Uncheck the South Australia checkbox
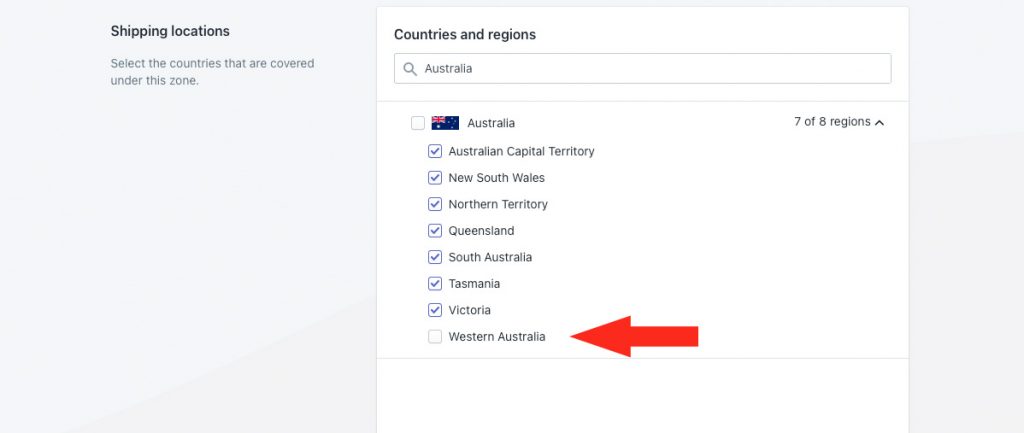The image size is (1024, 433). click(435, 257)
